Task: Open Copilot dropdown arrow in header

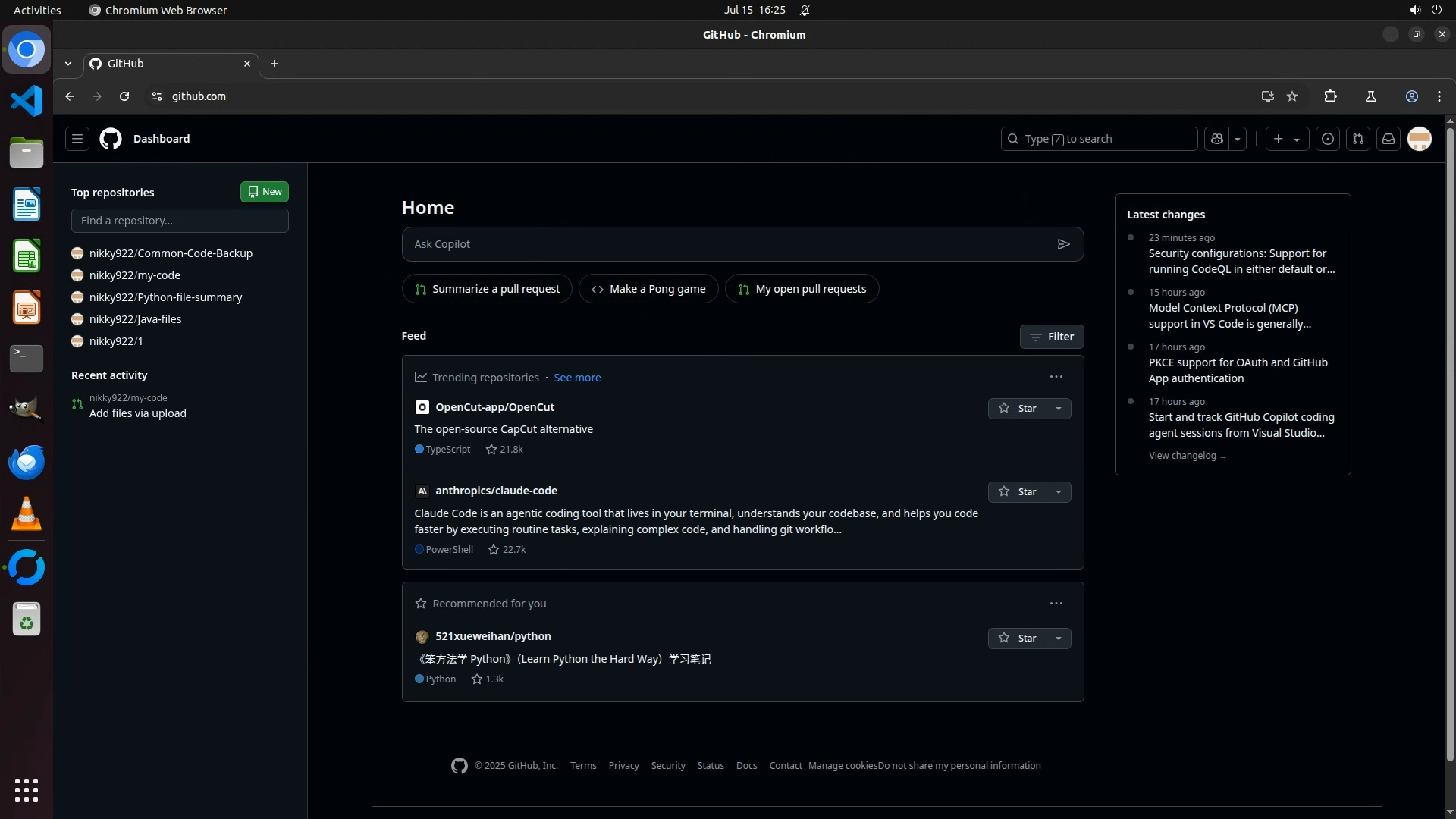Action: [1238, 139]
